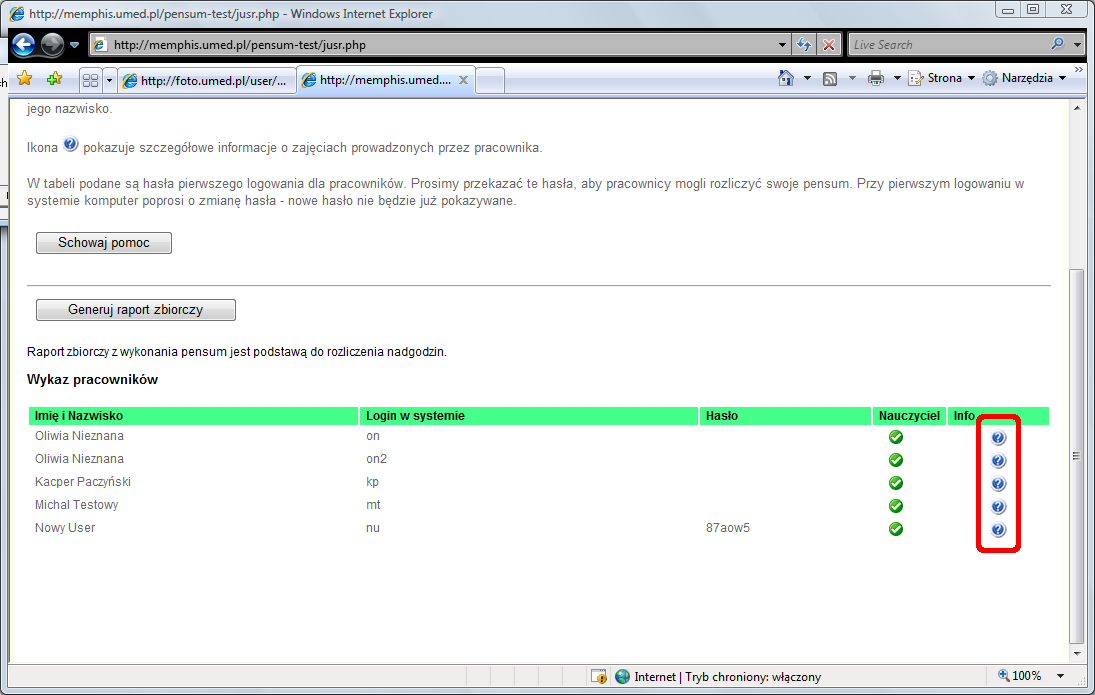Viewport: 1095px width, 695px height.
Task: Open the recent pages dropdown beside Forward
Action: coord(74,45)
